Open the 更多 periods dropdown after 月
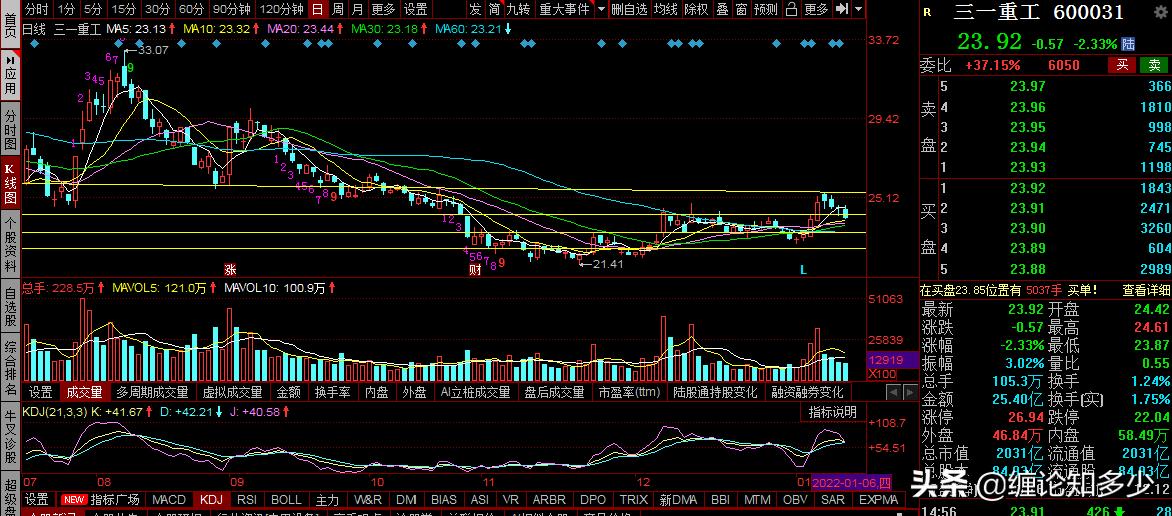The height and width of the screenshot is (516, 1172). 383,9
